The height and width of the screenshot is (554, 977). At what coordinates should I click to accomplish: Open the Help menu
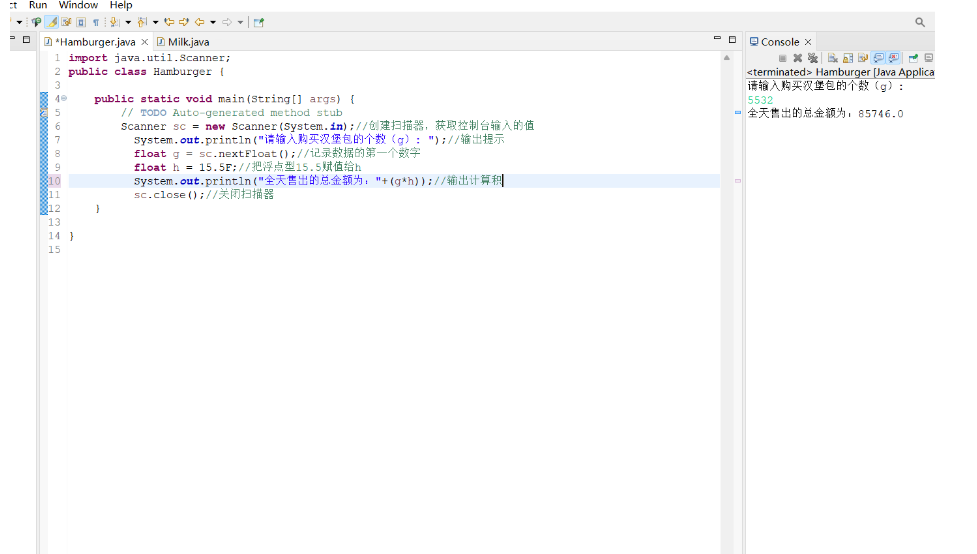[121, 5]
